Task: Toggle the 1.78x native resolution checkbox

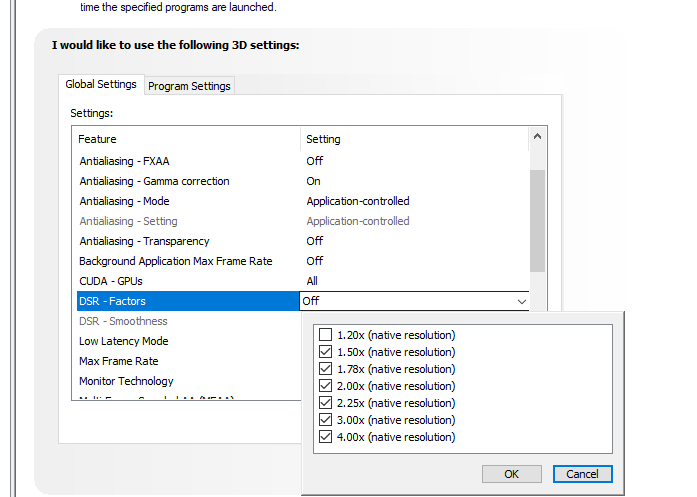Action: pos(325,369)
